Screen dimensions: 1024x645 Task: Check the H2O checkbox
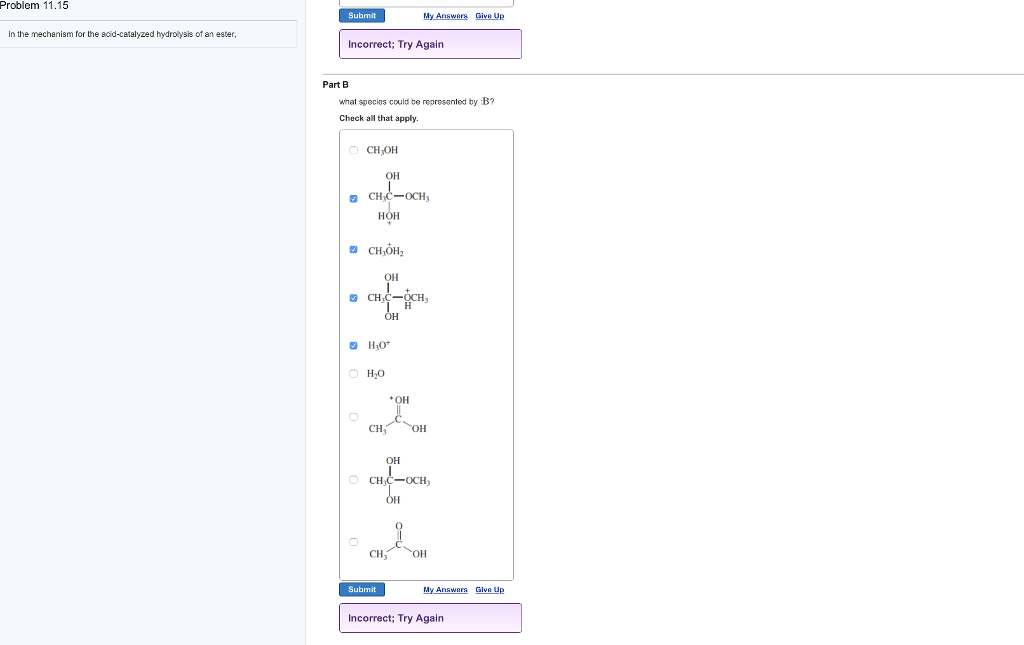pos(353,373)
